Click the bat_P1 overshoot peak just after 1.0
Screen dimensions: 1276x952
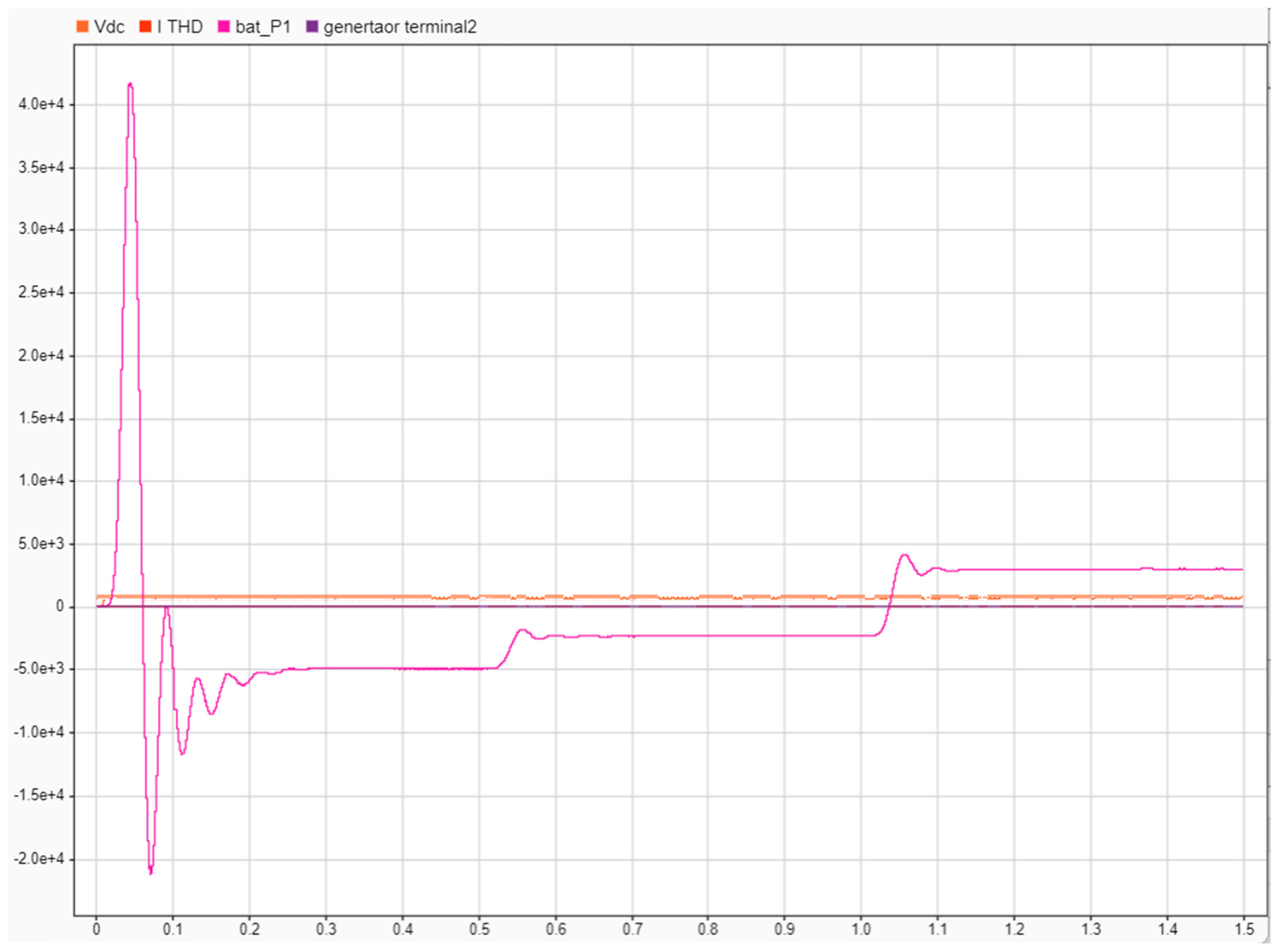pos(904,555)
